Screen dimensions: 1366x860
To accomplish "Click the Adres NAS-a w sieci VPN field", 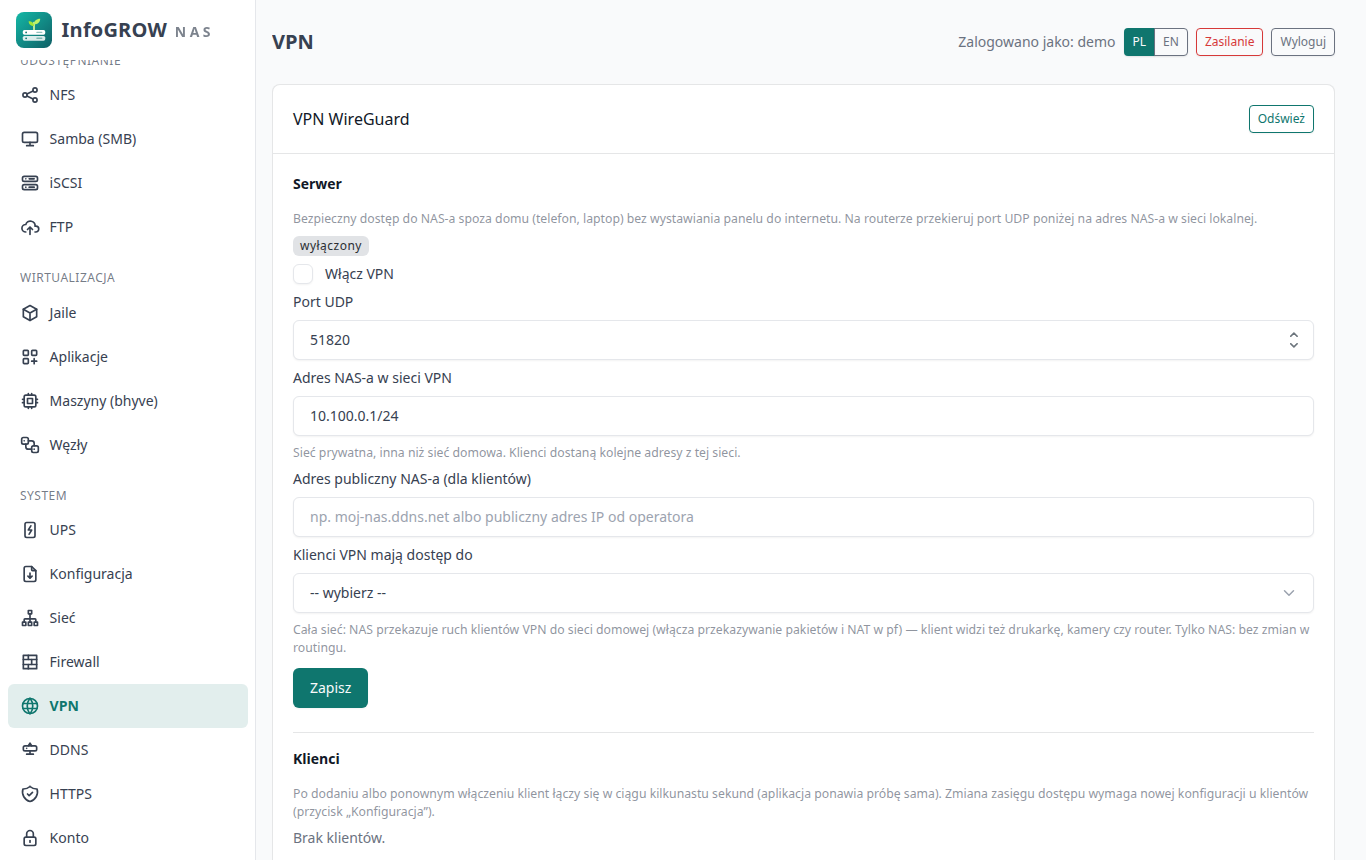I will tap(803, 416).
